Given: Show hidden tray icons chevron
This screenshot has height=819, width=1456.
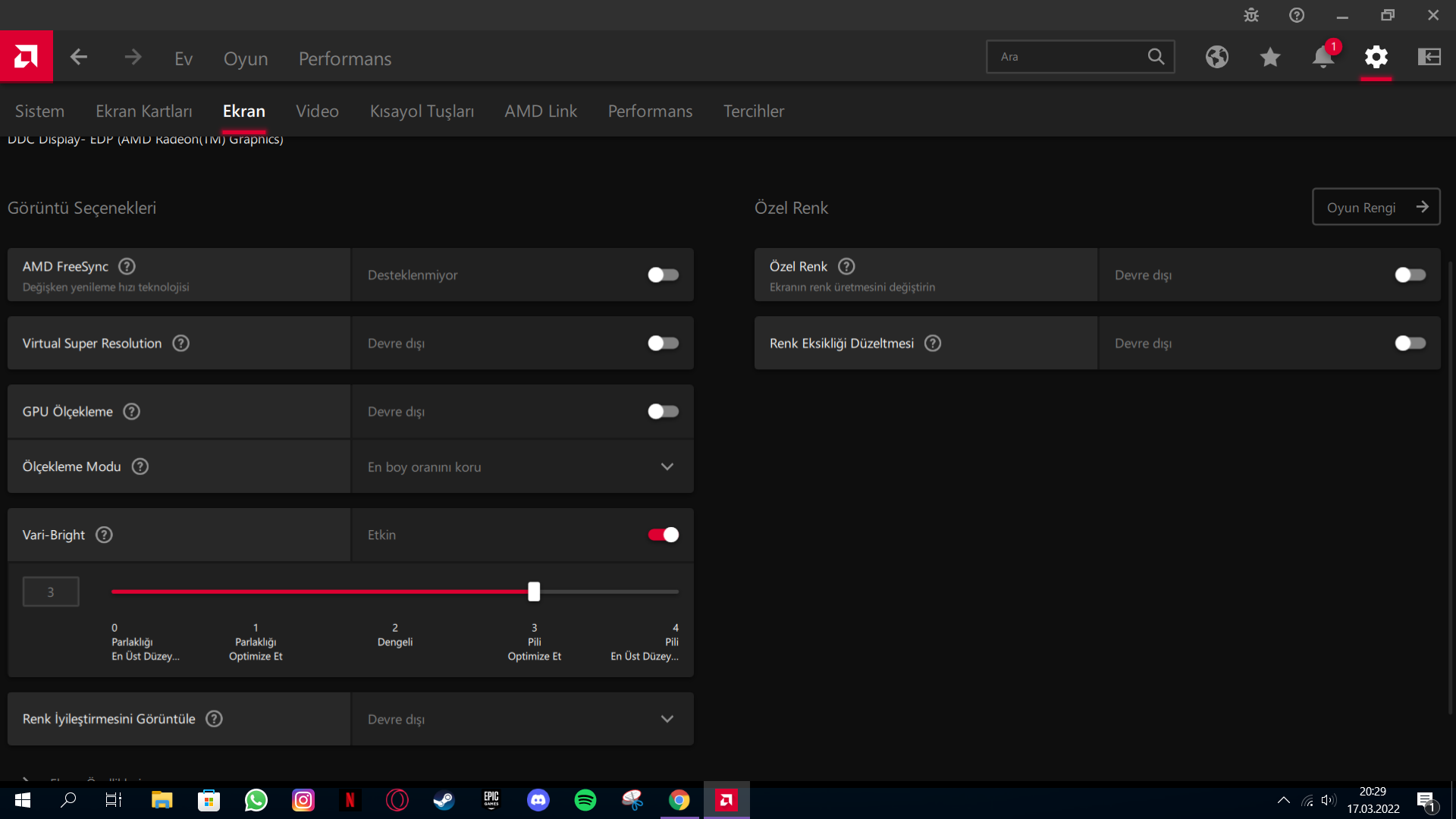Looking at the screenshot, I should click(1283, 800).
